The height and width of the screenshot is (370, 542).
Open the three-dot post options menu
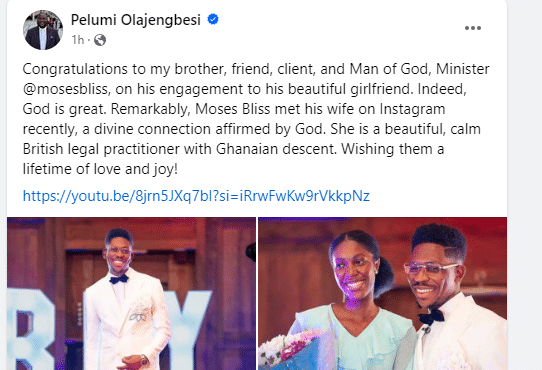[473, 28]
